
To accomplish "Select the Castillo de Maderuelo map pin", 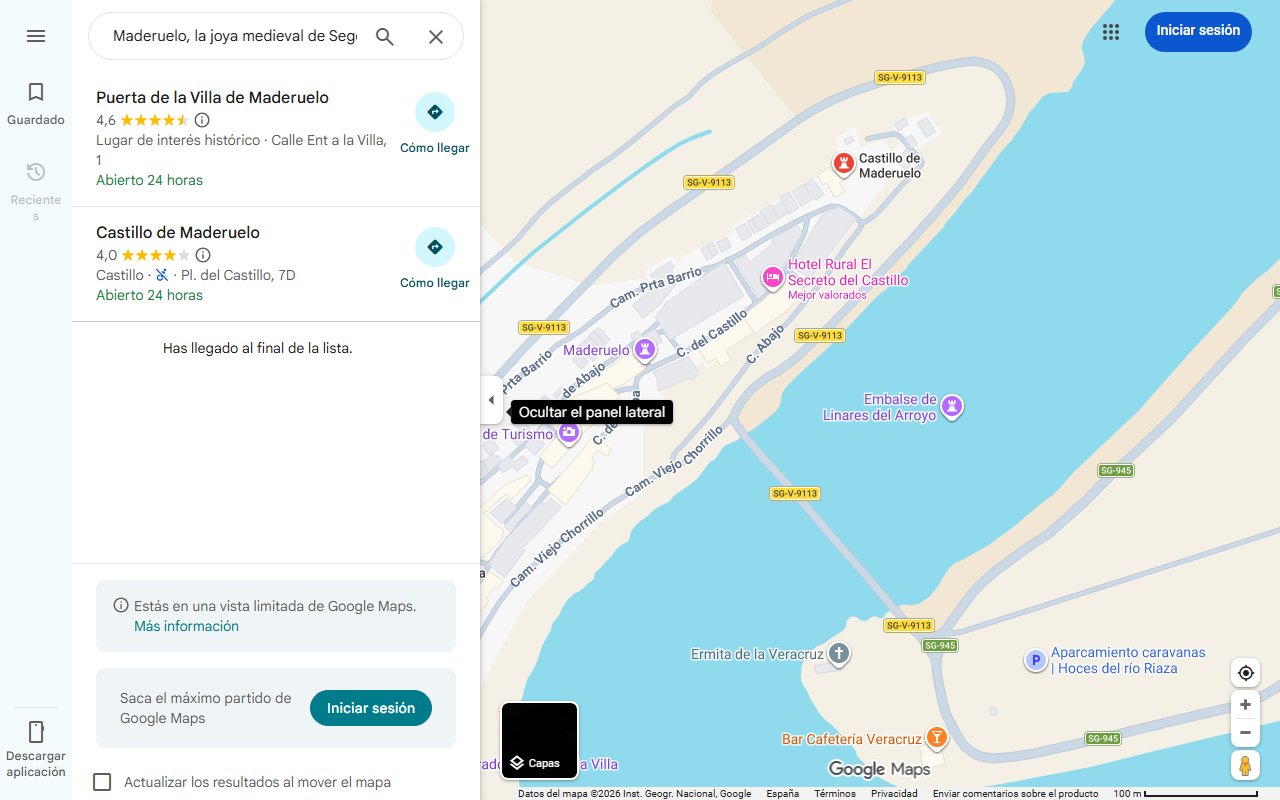I will pyautogui.click(x=844, y=164).
